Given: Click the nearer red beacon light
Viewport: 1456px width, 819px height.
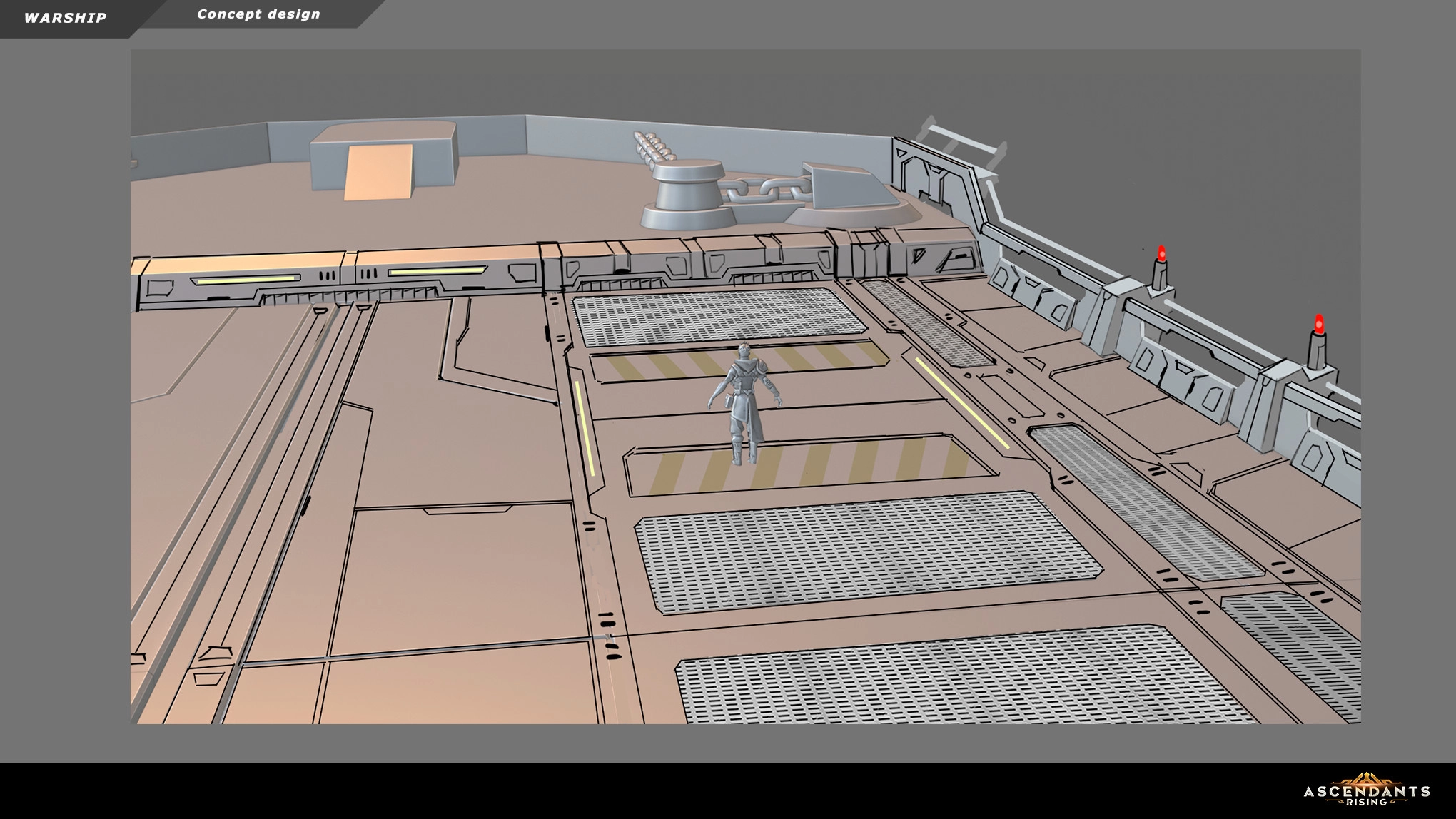Looking at the screenshot, I should point(1319,325).
